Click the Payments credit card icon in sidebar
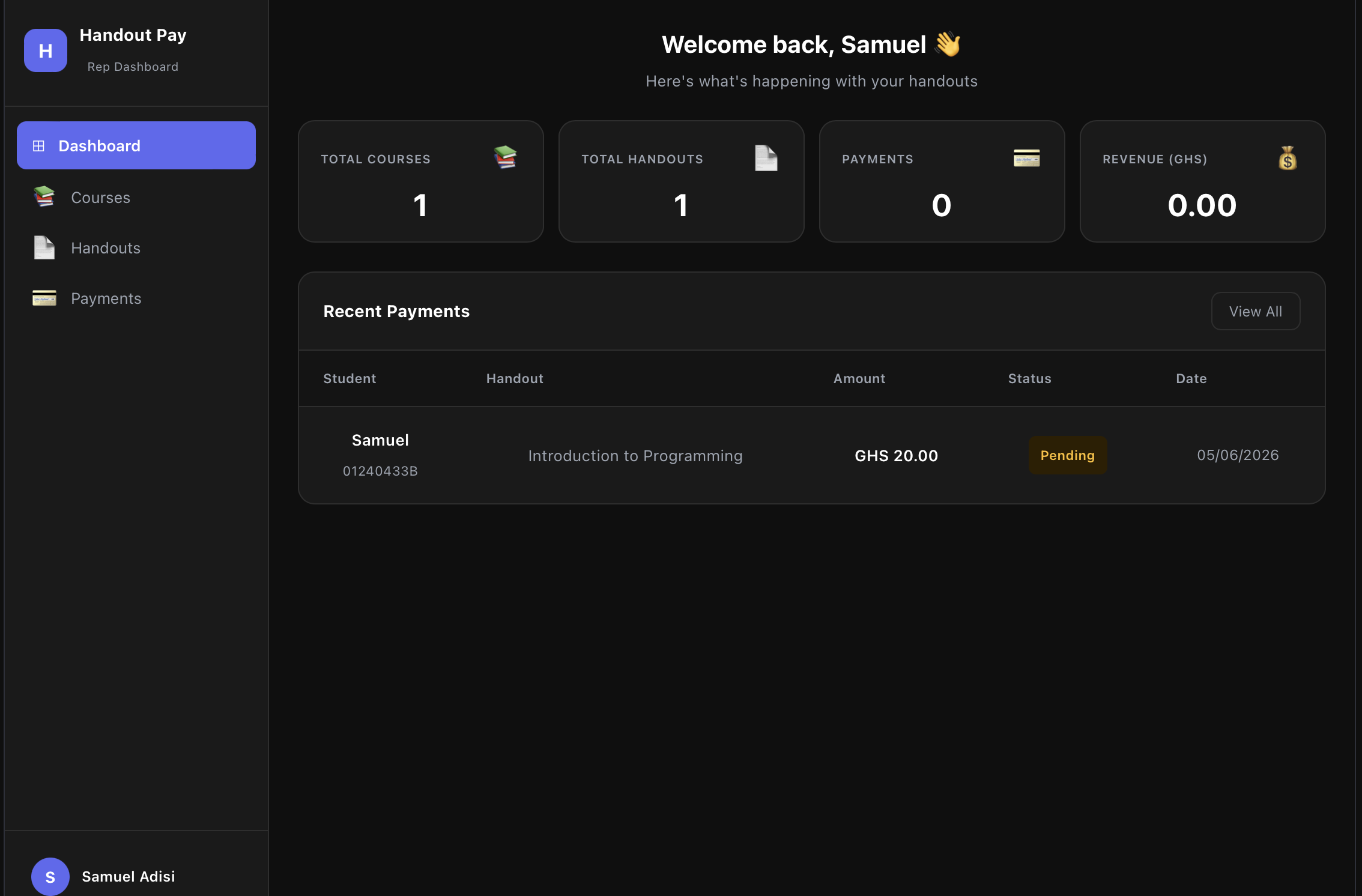The width and height of the screenshot is (1362, 896). pyautogui.click(x=44, y=298)
